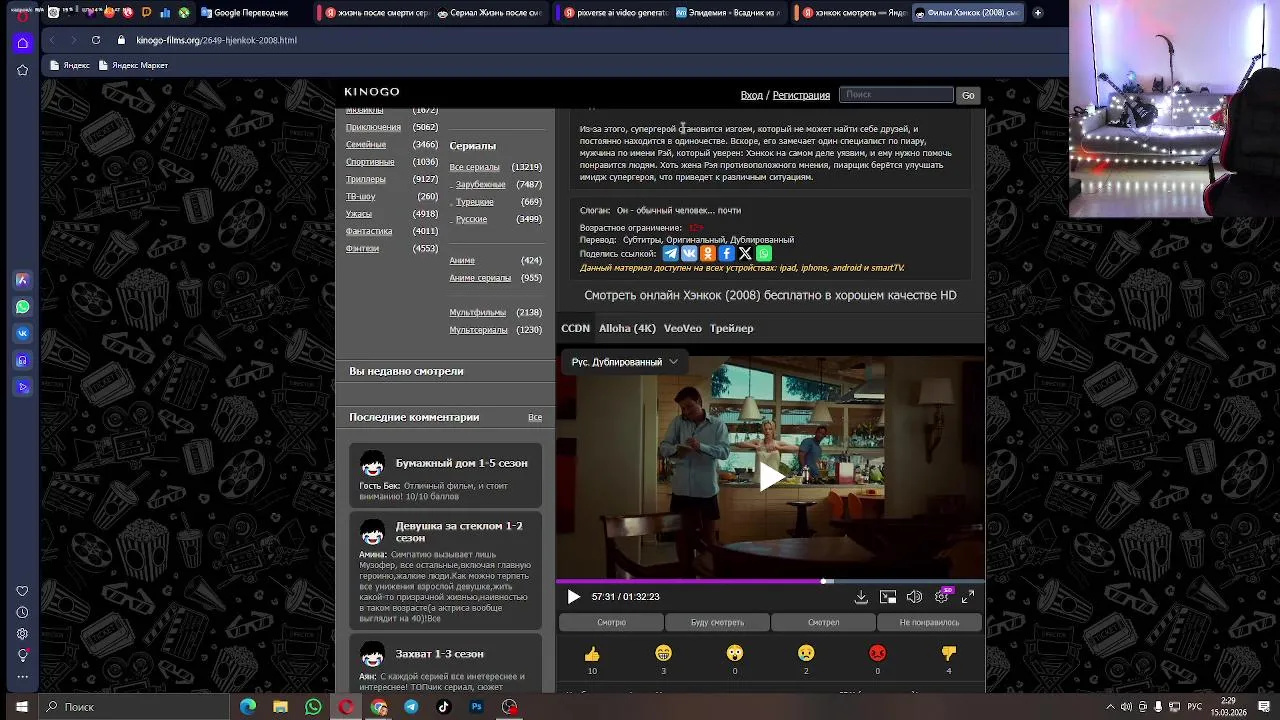Click the Go search button
The image size is (1280, 720).
click(x=968, y=95)
